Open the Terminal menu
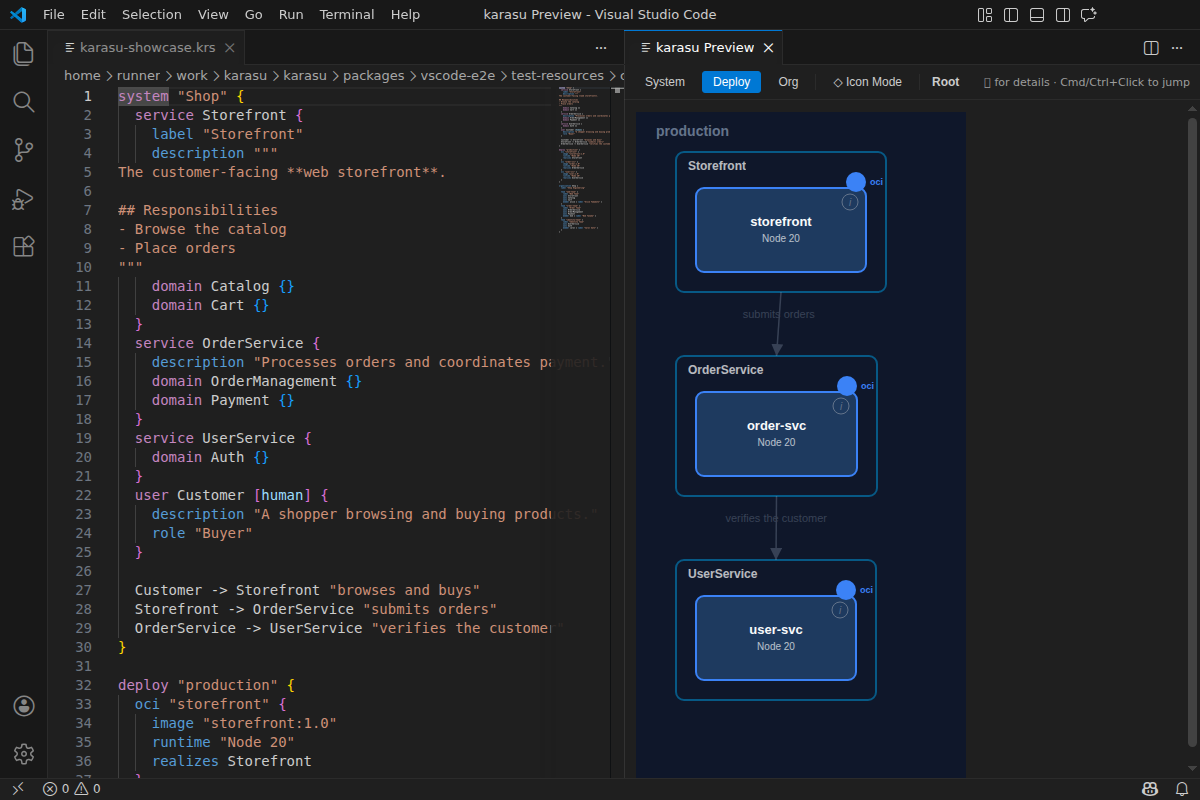Viewport: 1200px width, 800px height. click(x=347, y=15)
